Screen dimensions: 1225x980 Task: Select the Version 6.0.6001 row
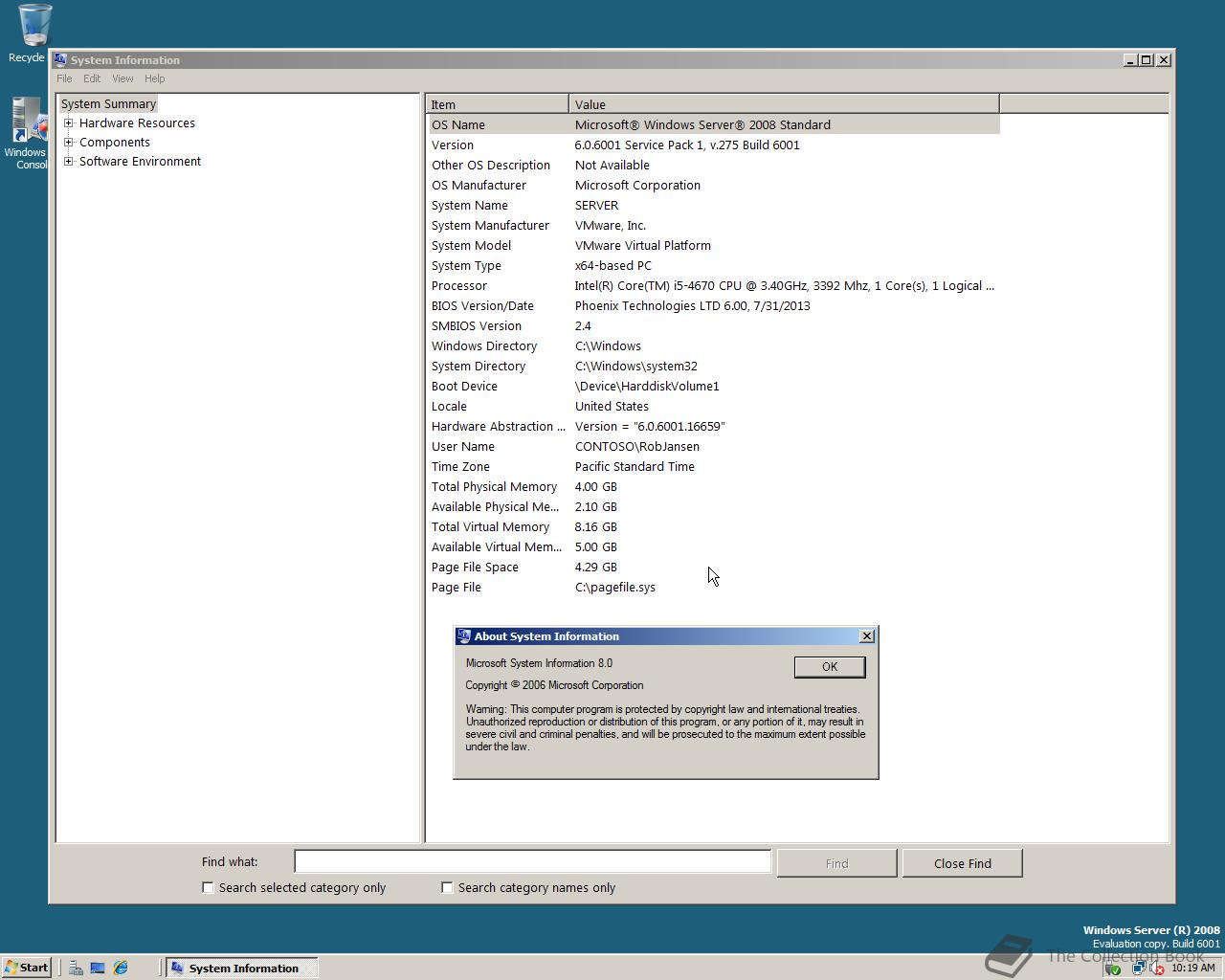[713, 145]
